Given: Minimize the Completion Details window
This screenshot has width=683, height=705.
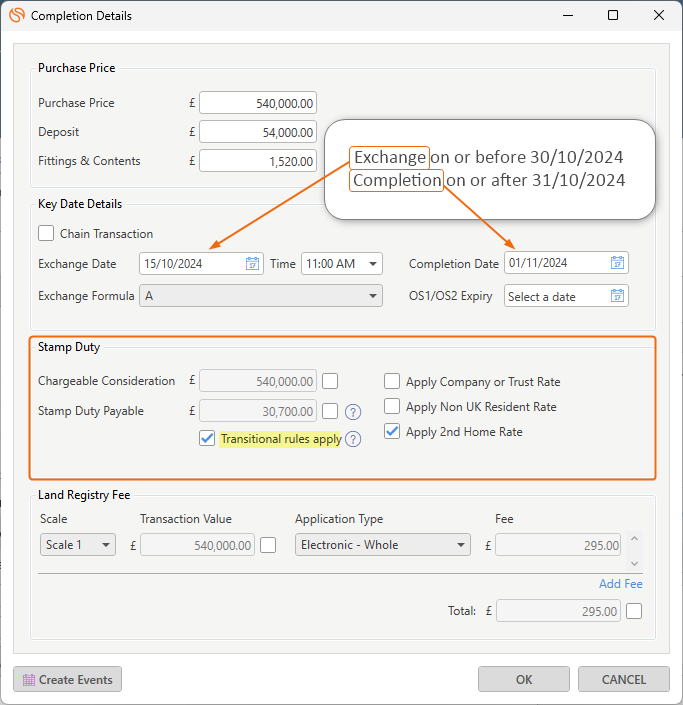Looking at the screenshot, I should (568, 15).
